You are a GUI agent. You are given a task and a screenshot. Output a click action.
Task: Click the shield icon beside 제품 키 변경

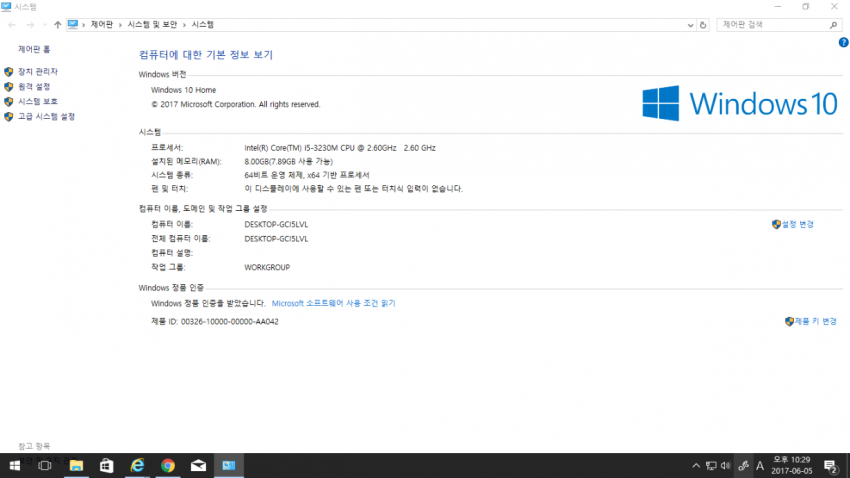point(789,321)
